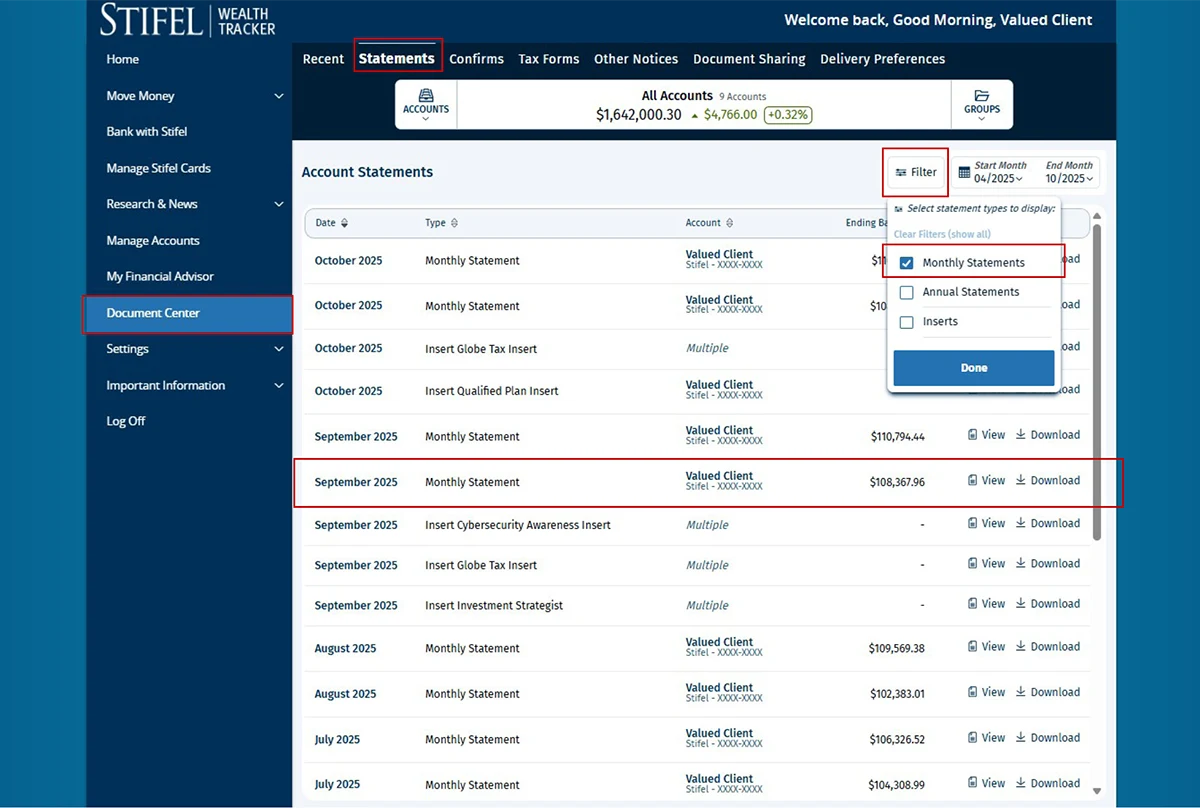Expand the Move Money sidebar menu
Image resolution: width=1200 pixels, height=808 pixels.
[278, 96]
